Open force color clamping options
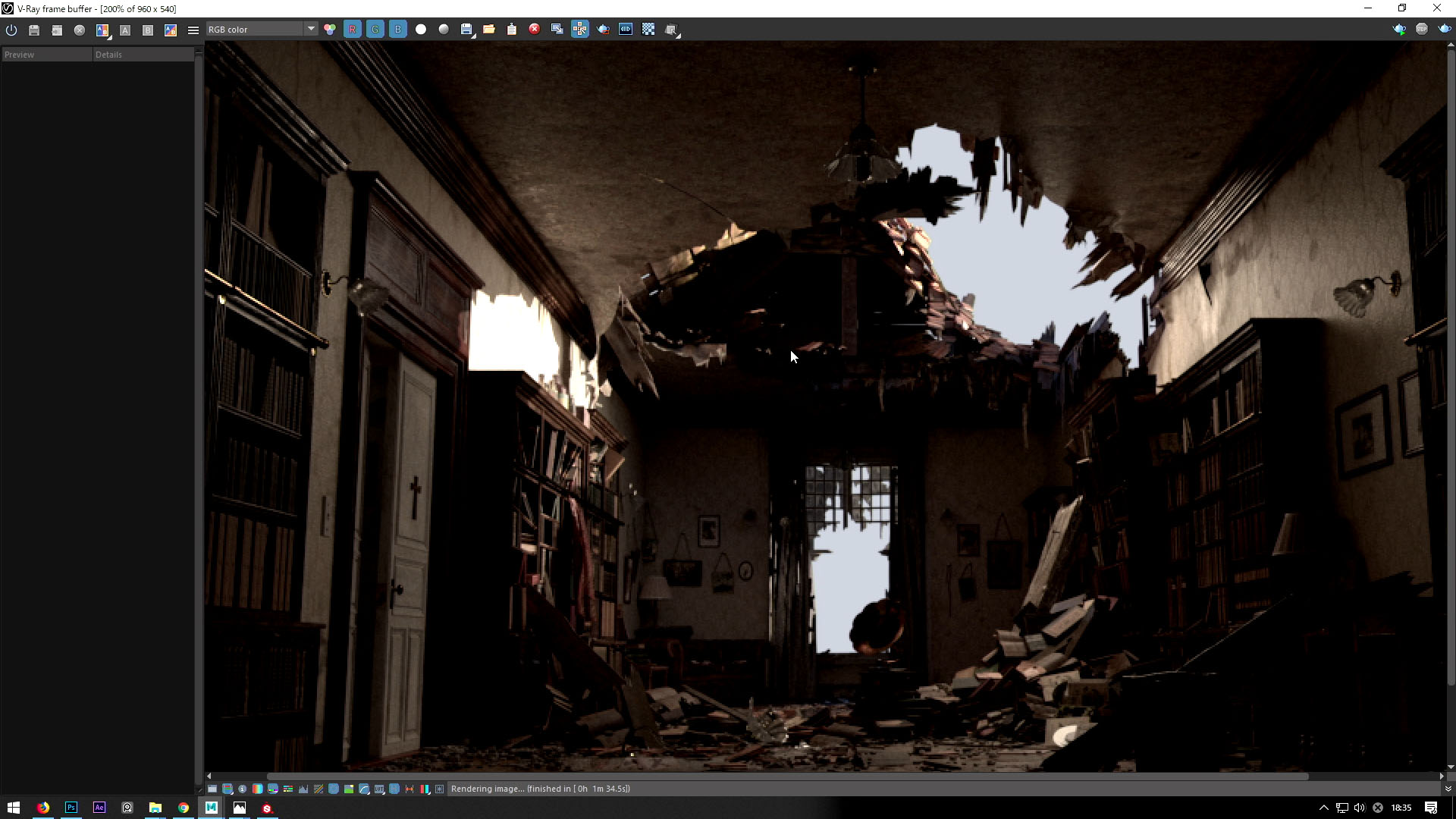Screen dimensions: 1456x819 pos(227,789)
